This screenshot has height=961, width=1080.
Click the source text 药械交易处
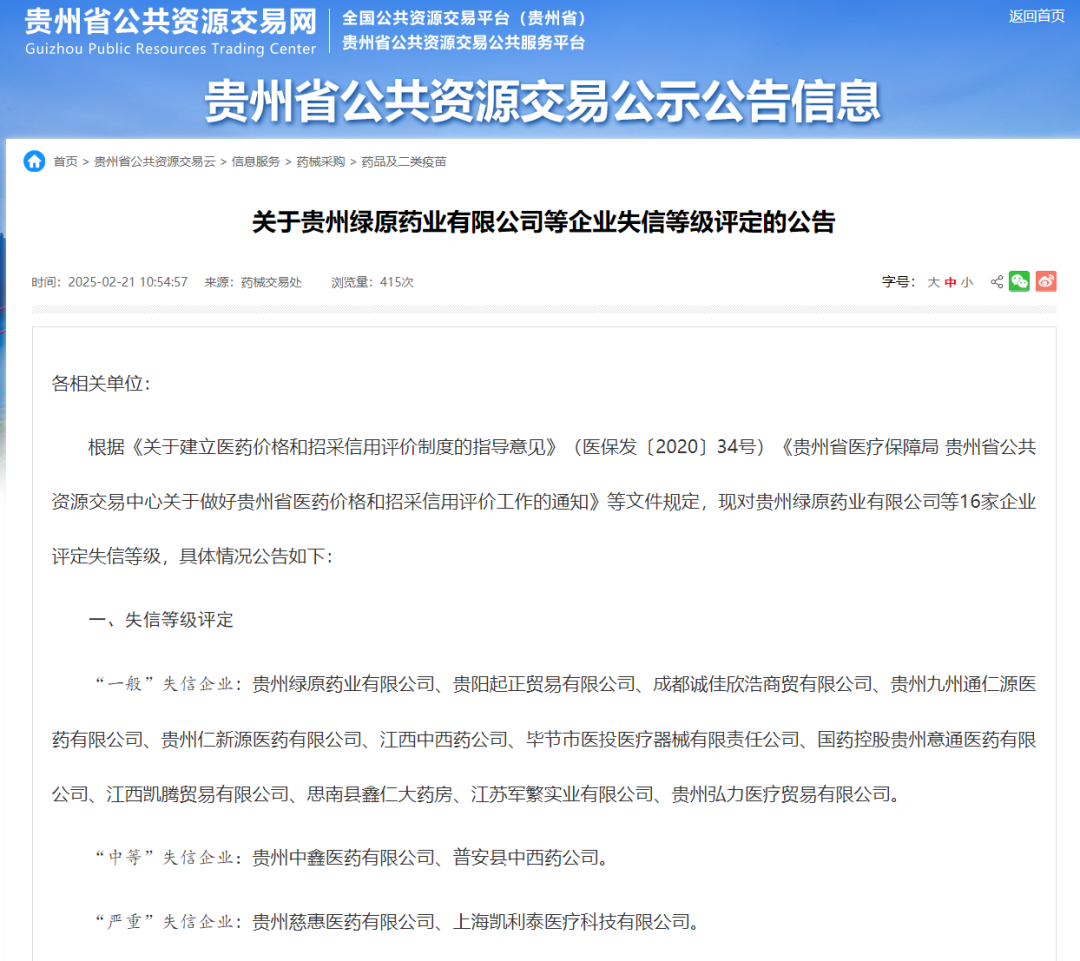(x=271, y=282)
